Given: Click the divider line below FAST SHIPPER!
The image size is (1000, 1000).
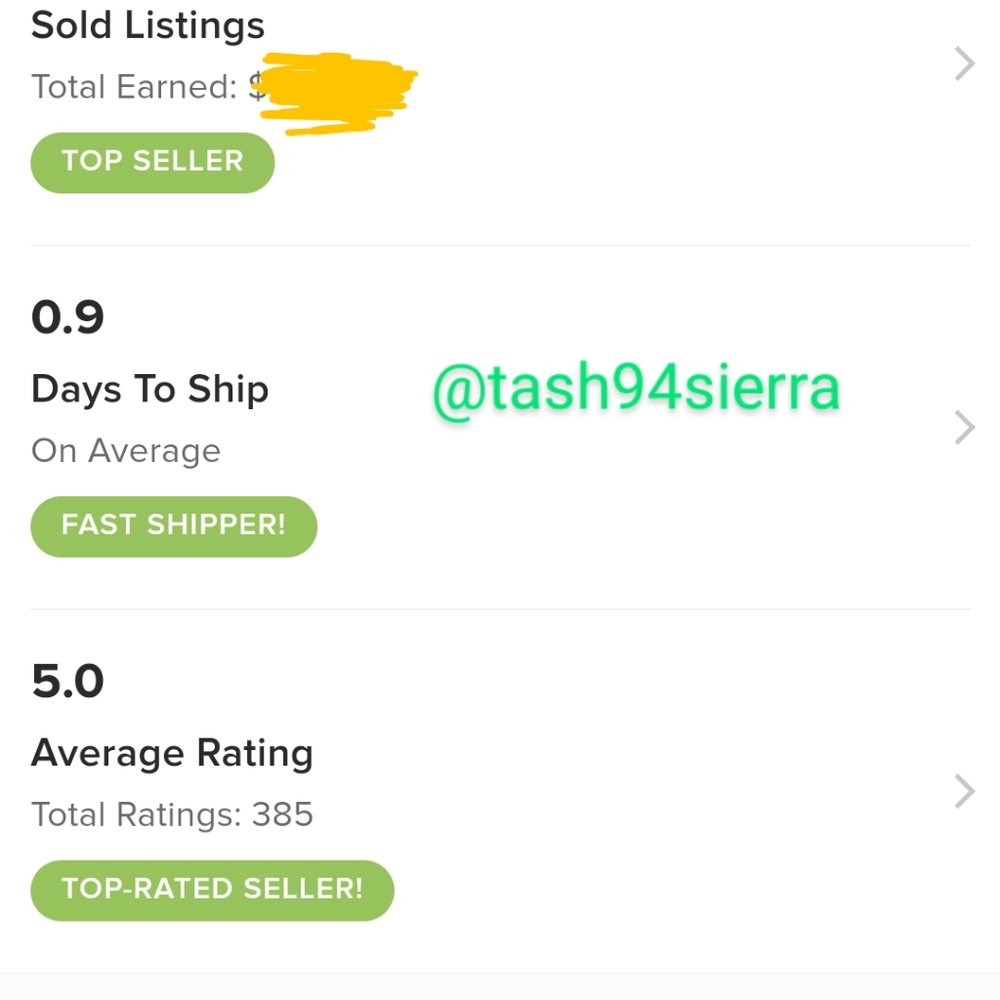Looking at the screenshot, I should click(500, 609).
